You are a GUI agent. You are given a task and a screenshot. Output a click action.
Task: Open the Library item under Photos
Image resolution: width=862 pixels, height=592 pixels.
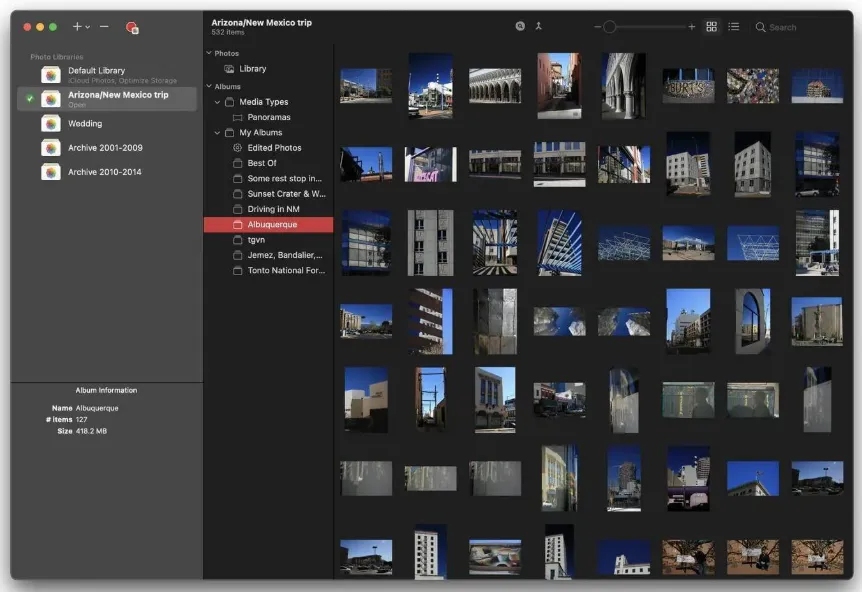(268, 69)
